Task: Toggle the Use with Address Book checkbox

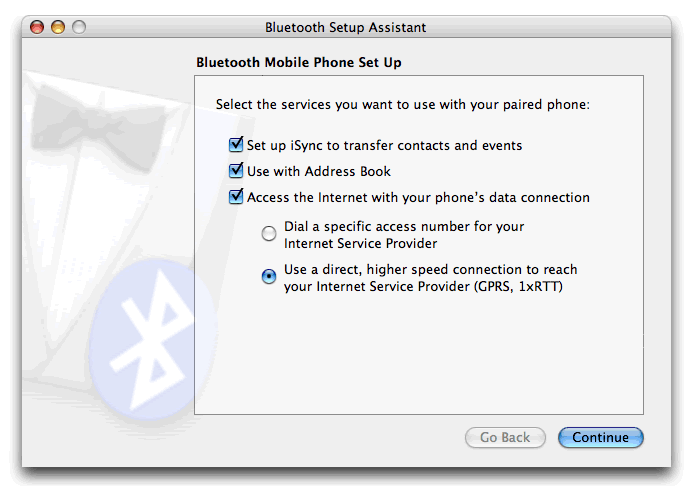Action: click(x=237, y=171)
